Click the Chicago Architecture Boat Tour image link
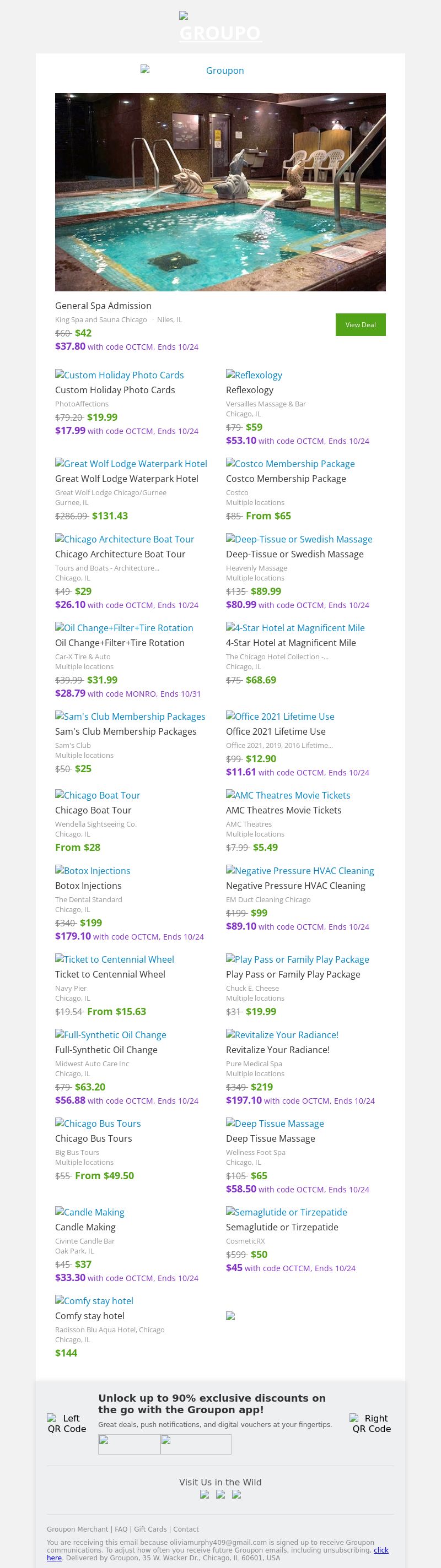Image resolution: width=441 pixels, height=1568 pixels. (125, 539)
